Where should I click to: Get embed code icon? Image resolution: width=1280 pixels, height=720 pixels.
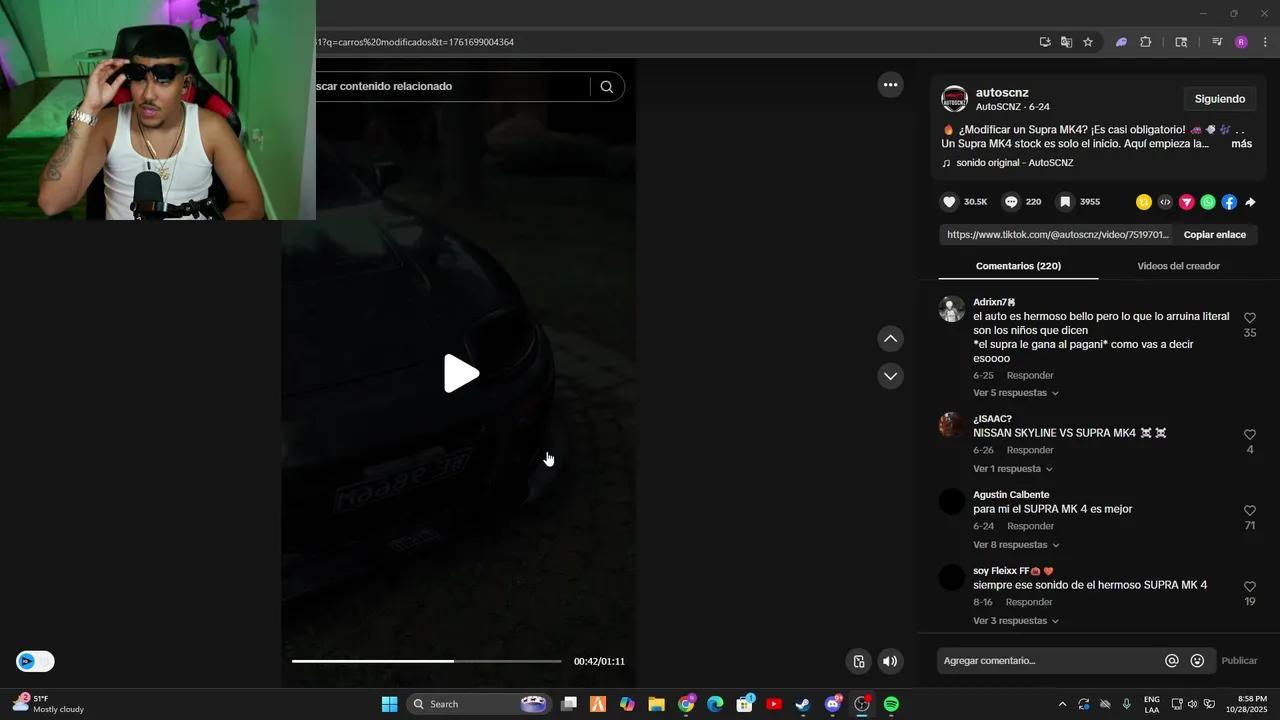coord(1165,202)
